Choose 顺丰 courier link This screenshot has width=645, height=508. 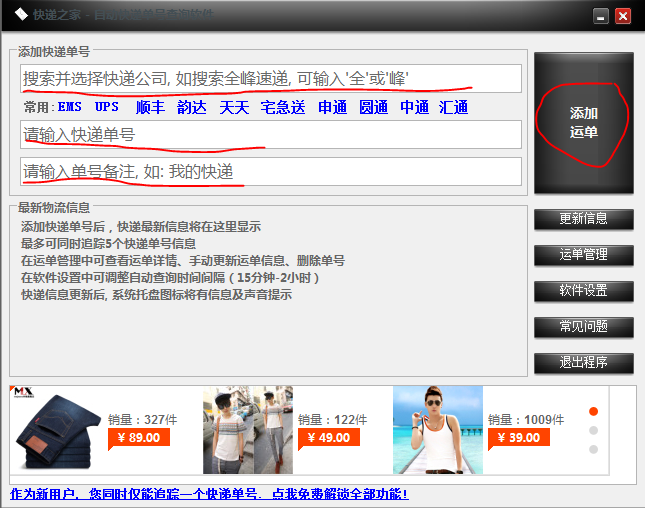[x=150, y=107]
